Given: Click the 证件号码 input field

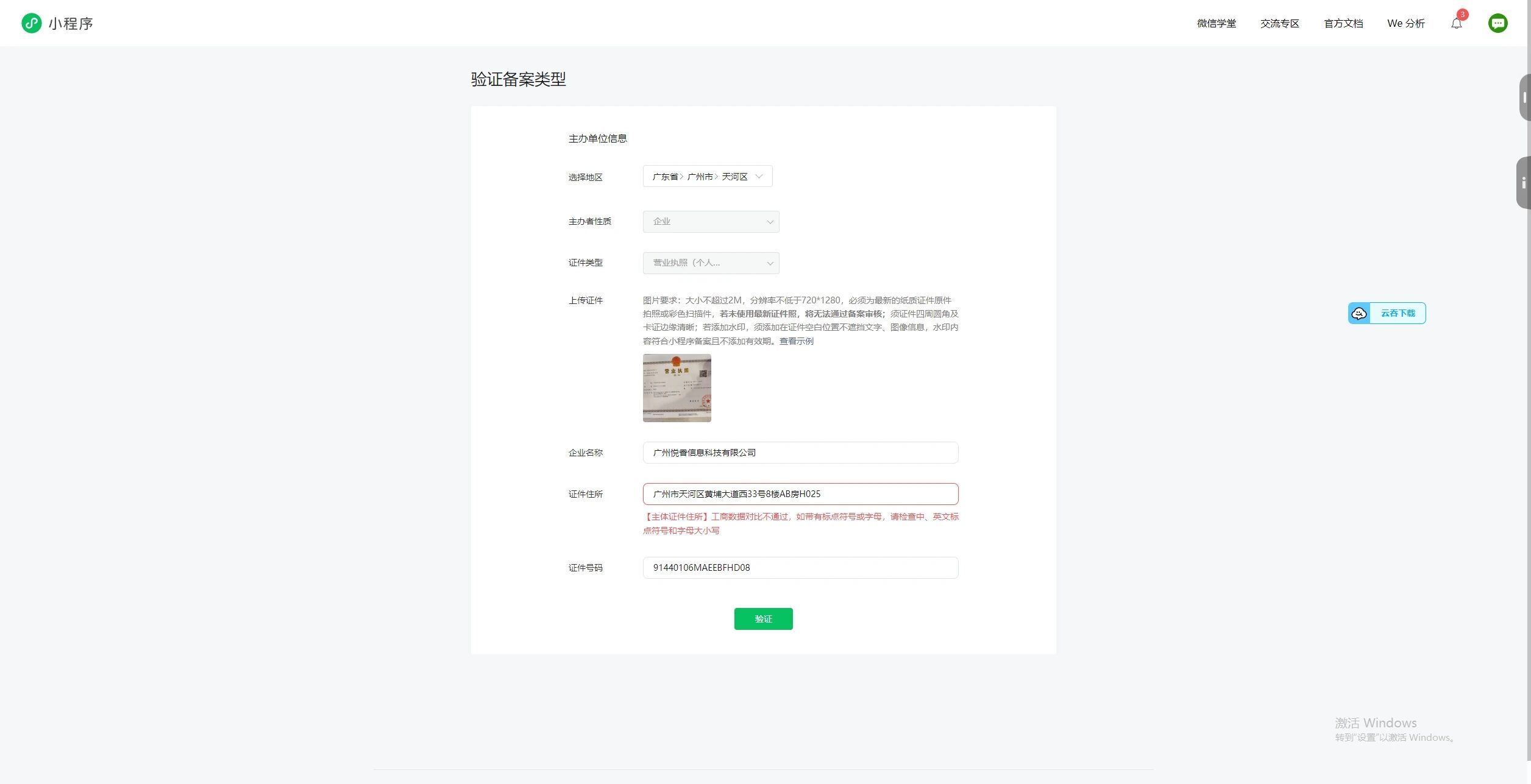Looking at the screenshot, I should pos(800,568).
